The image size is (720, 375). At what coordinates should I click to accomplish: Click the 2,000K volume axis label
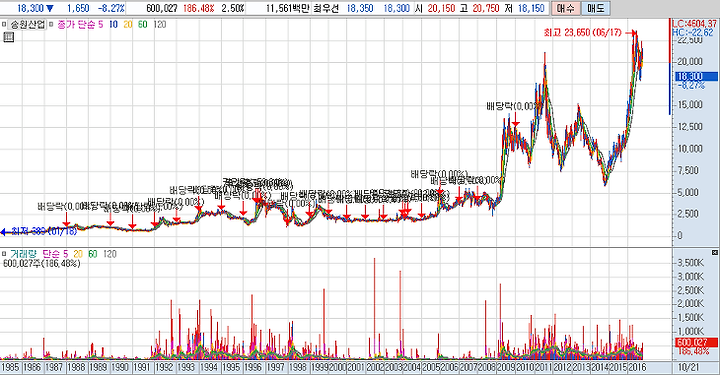tap(691, 304)
